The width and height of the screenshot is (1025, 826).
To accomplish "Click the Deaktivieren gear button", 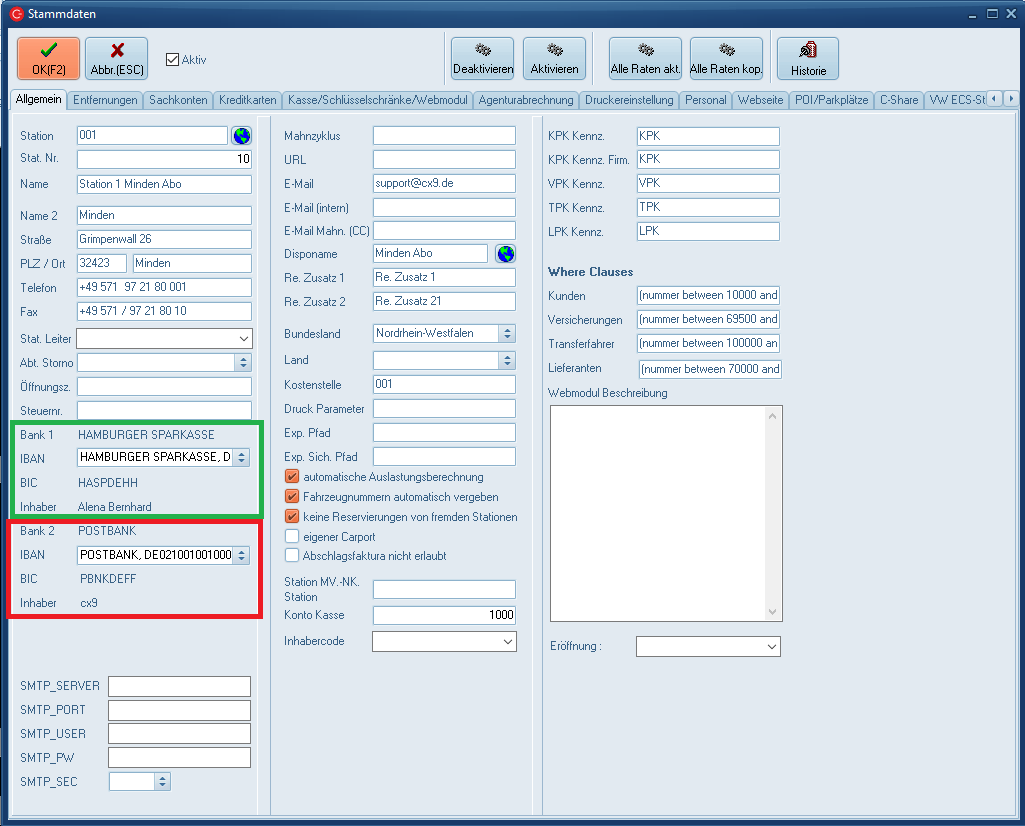I will pyautogui.click(x=482, y=59).
